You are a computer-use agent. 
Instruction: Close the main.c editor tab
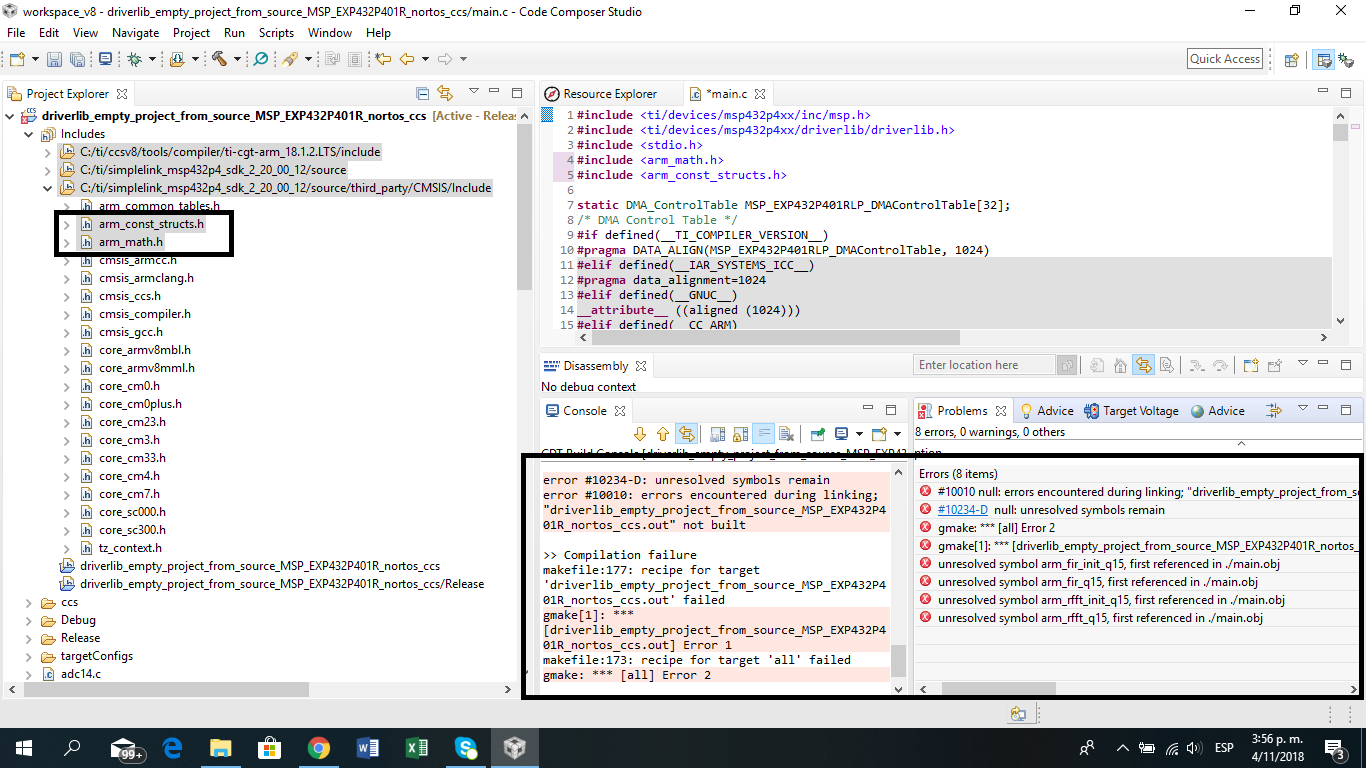coord(760,93)
